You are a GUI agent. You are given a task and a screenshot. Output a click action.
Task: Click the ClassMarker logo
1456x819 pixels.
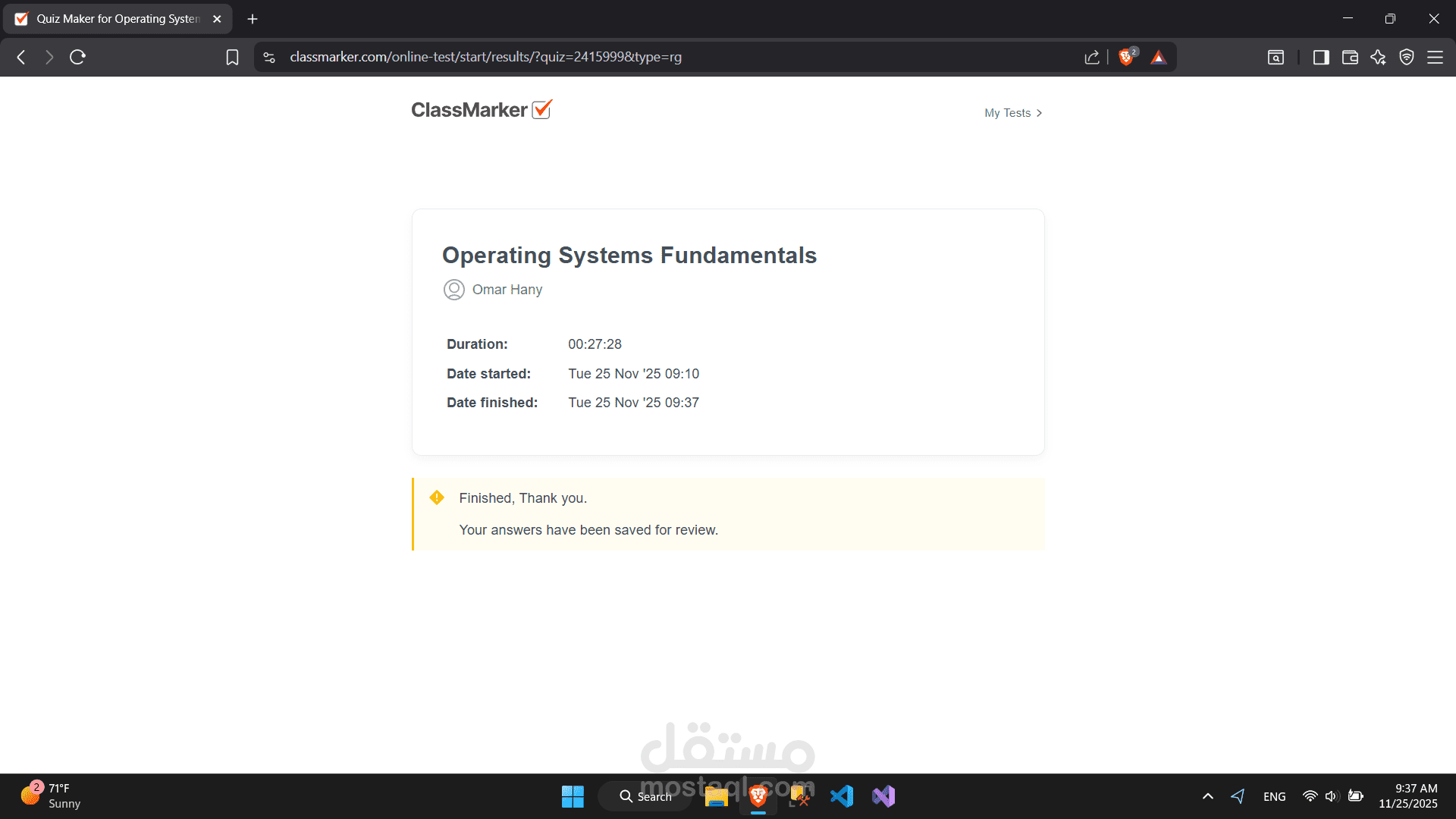pos(481,110)
